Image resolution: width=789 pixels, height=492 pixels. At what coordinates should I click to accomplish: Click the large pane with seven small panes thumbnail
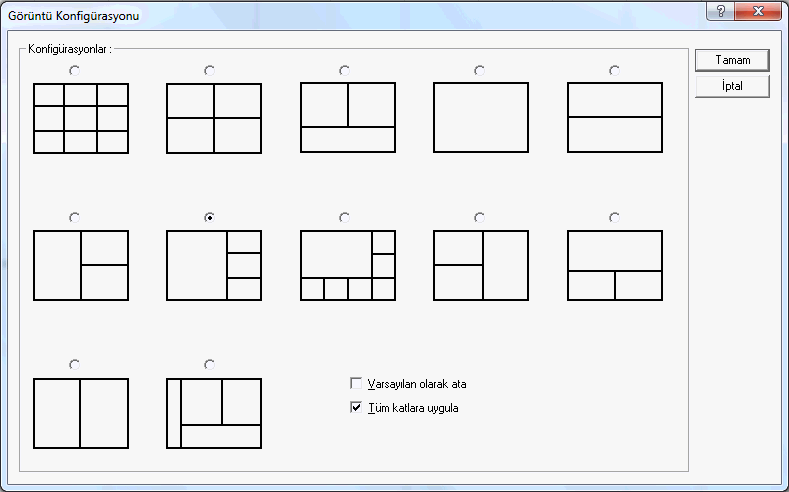pos(348,265)
